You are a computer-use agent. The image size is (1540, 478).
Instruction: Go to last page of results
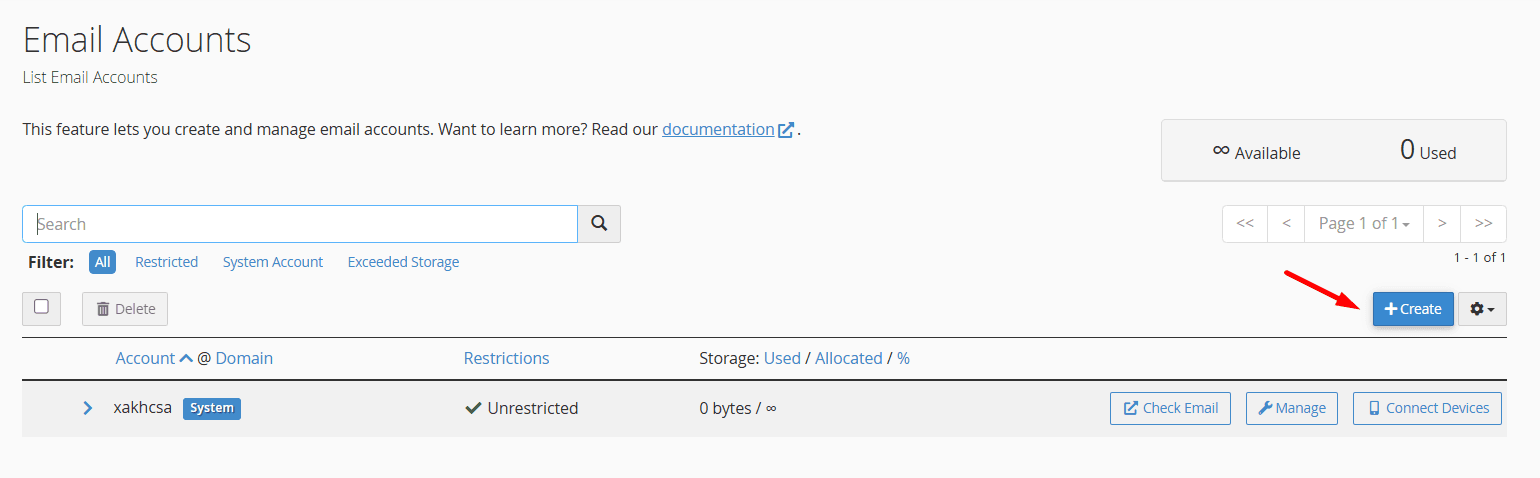tap(1483, 223)
